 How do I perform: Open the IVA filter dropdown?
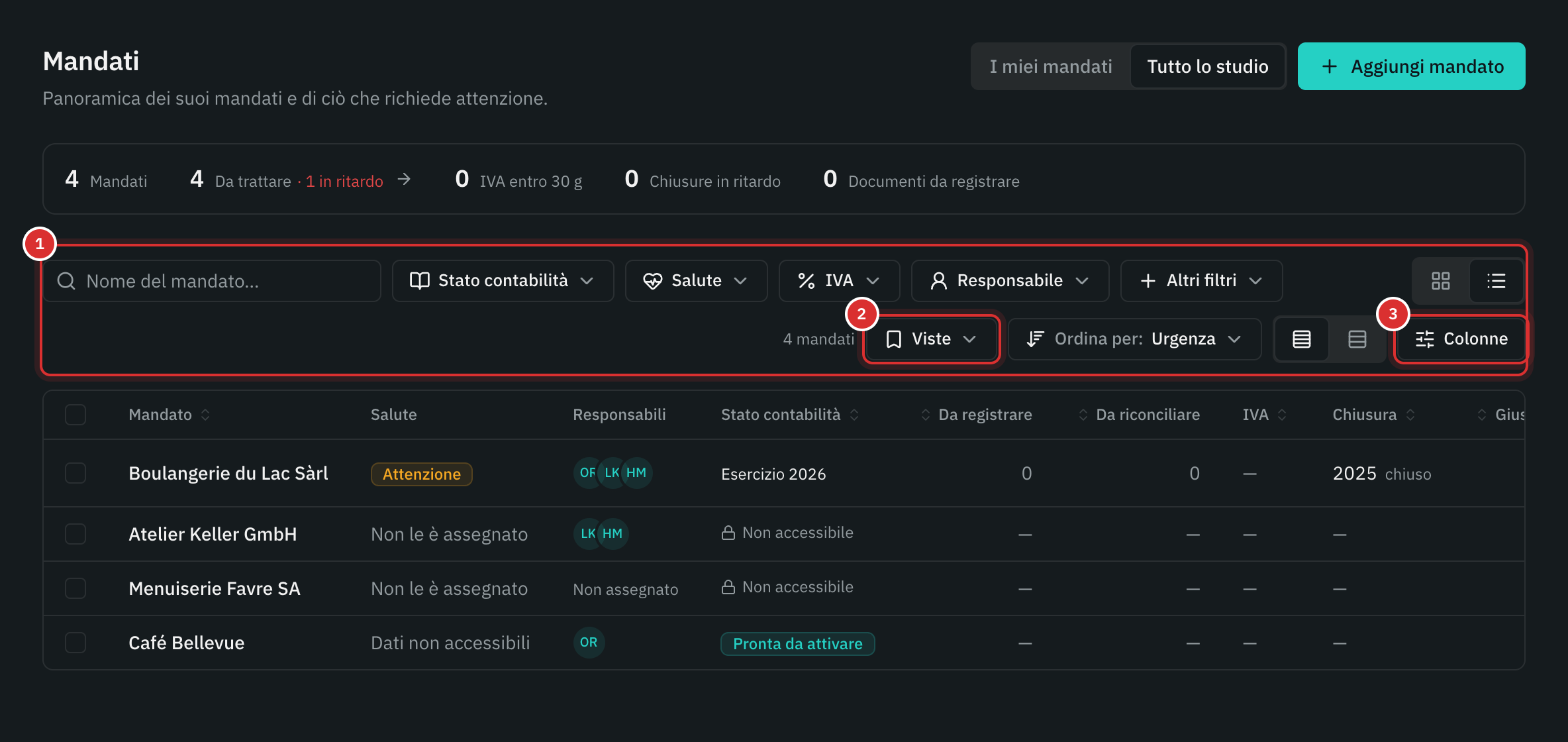(x=839, y=281)
